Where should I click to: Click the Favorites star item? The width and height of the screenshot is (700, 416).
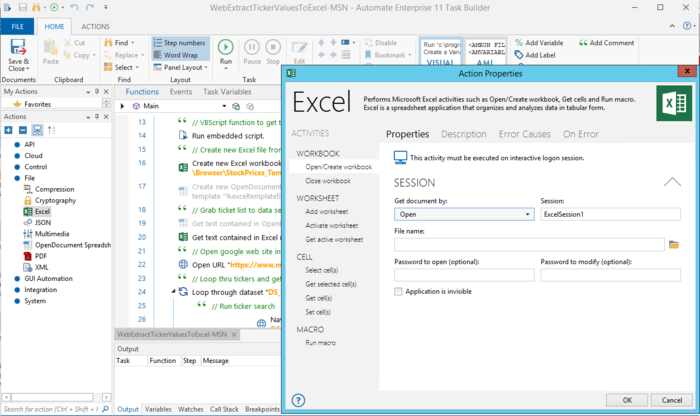32,104
